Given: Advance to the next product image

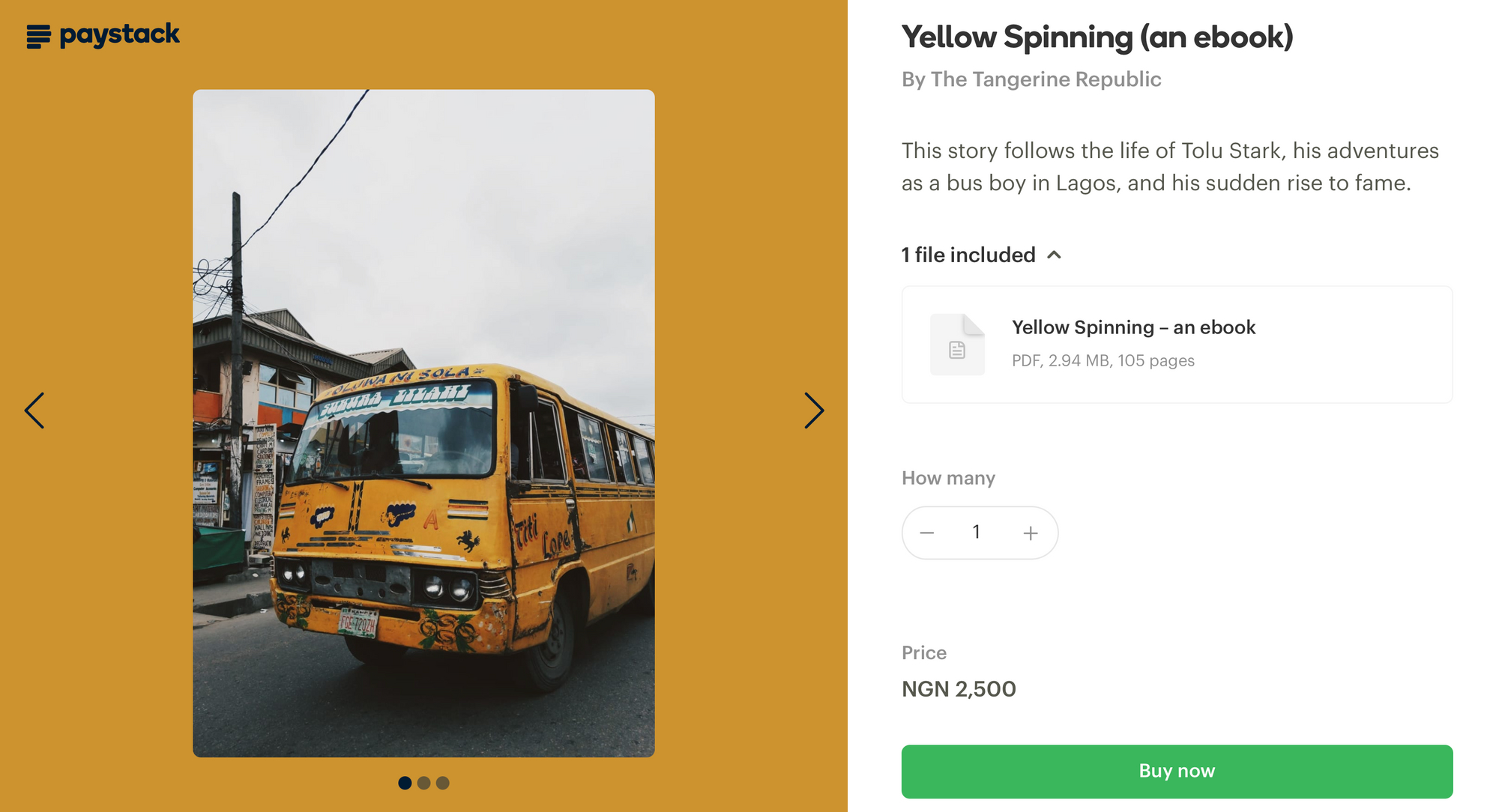Looking at the screenshot, I should point(814,410).
